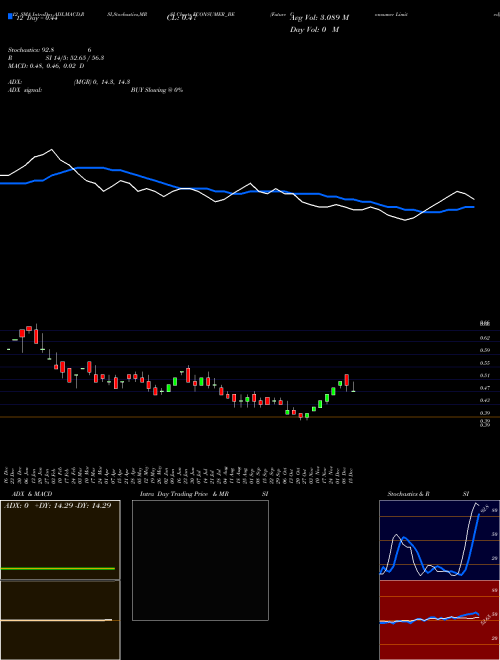The image size is (500, 660).
Task: Click the 'Stochastics & R' panel title
Action: pyautogui.click(x=408, y=494)
